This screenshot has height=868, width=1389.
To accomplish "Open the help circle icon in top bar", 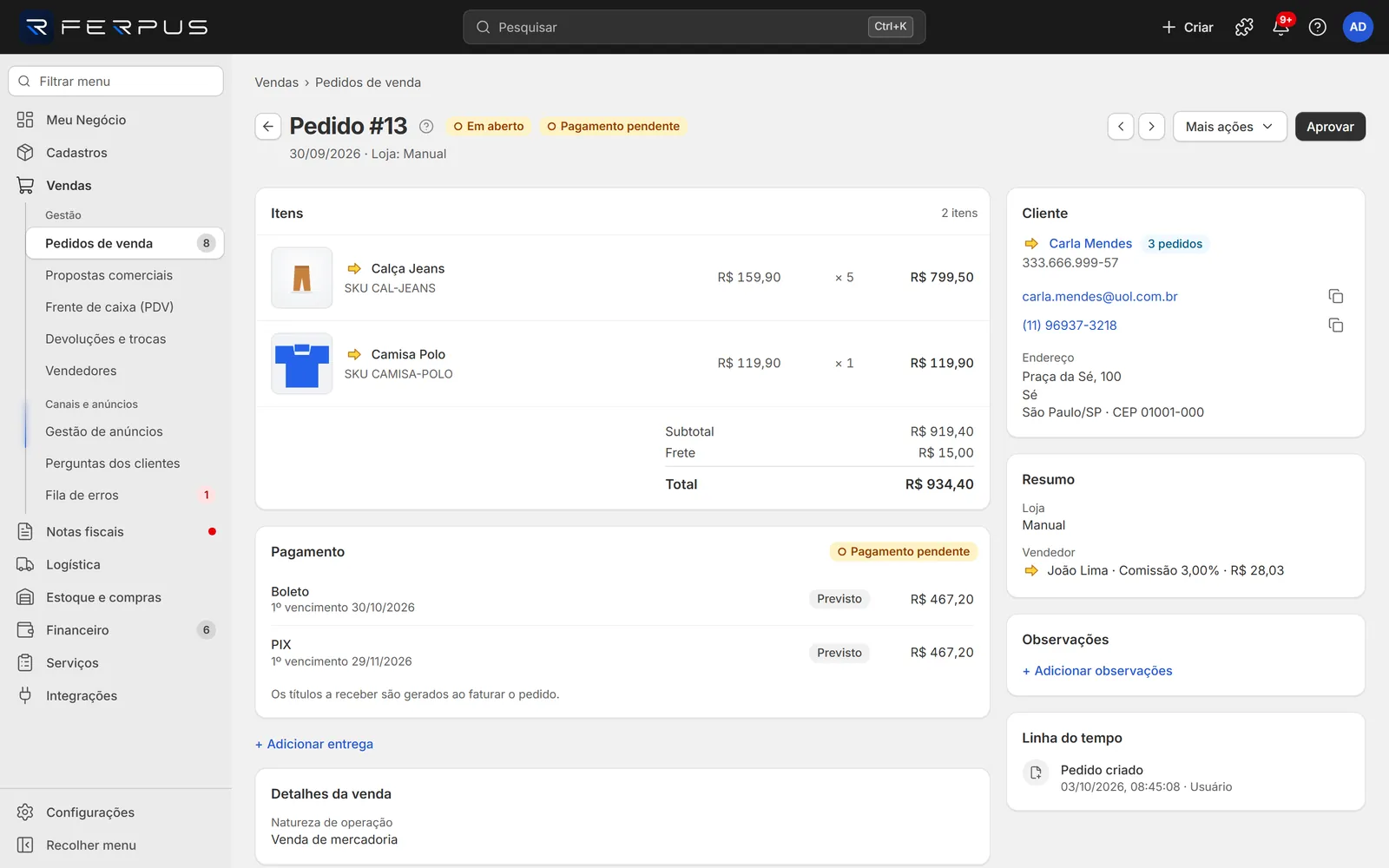I will (1317, 27).
